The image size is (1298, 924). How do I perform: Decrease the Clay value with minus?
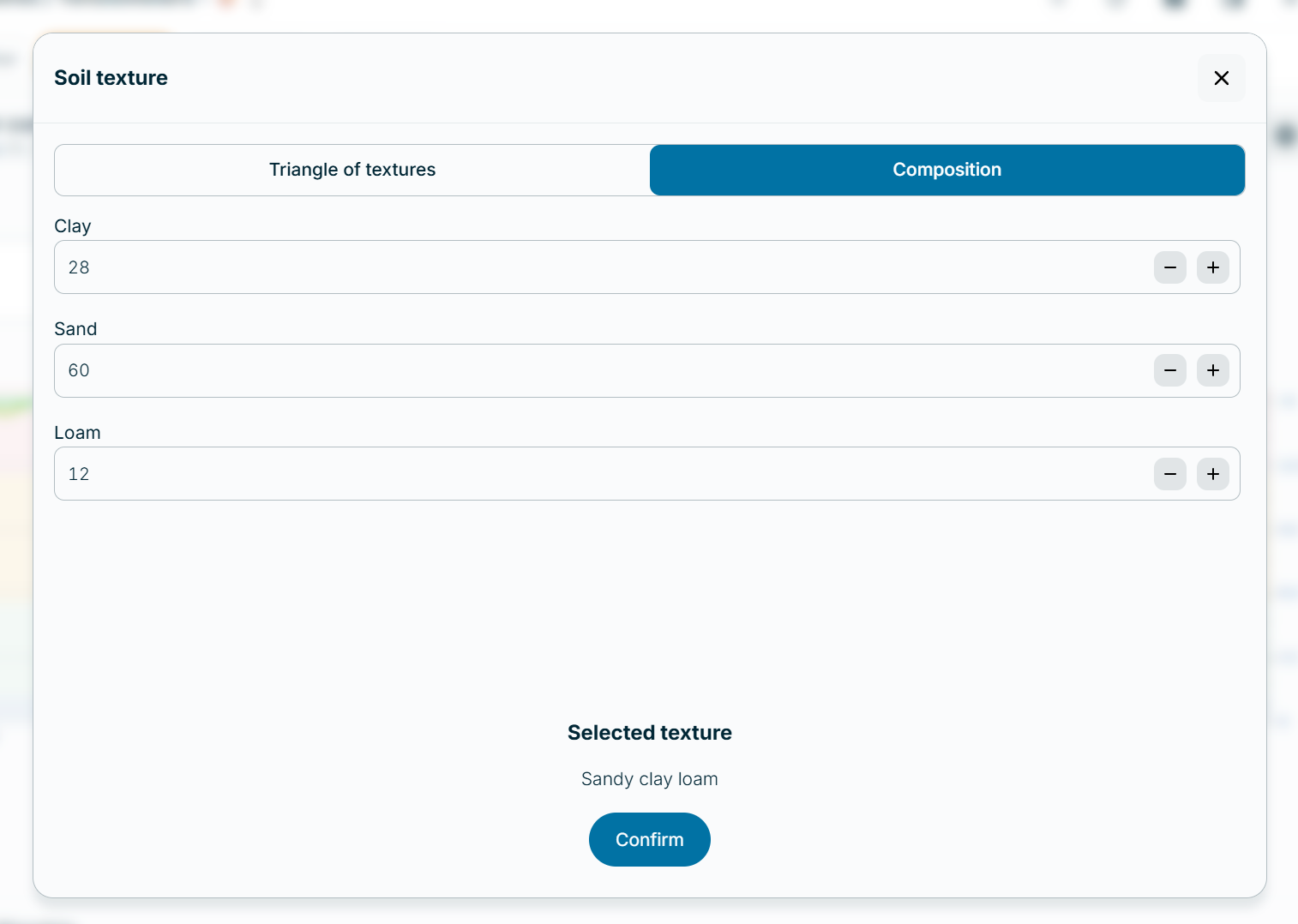tap(1170, 267)
